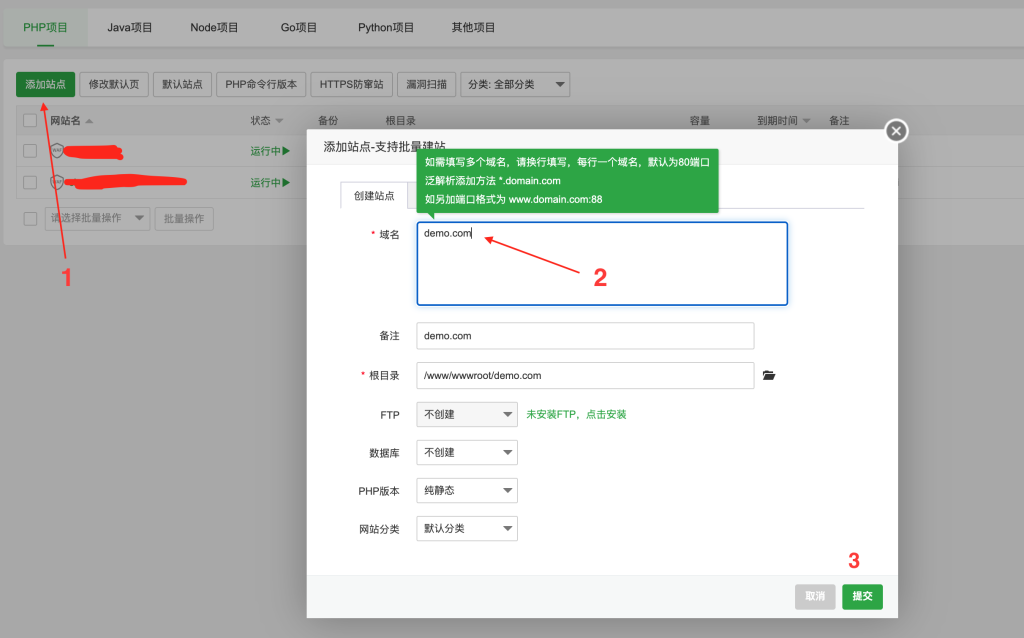Click shield icon of second website row

coord(57,182)
